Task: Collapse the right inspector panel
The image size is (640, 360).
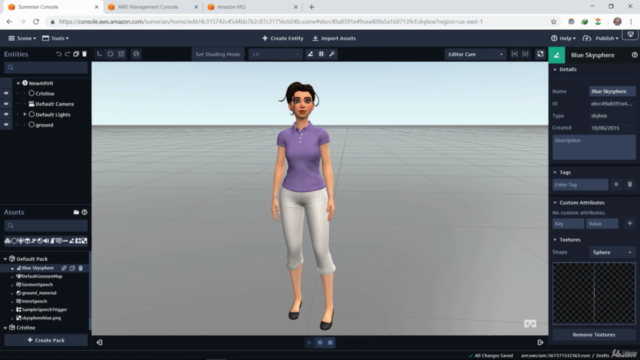Action: tap(540, 342)
